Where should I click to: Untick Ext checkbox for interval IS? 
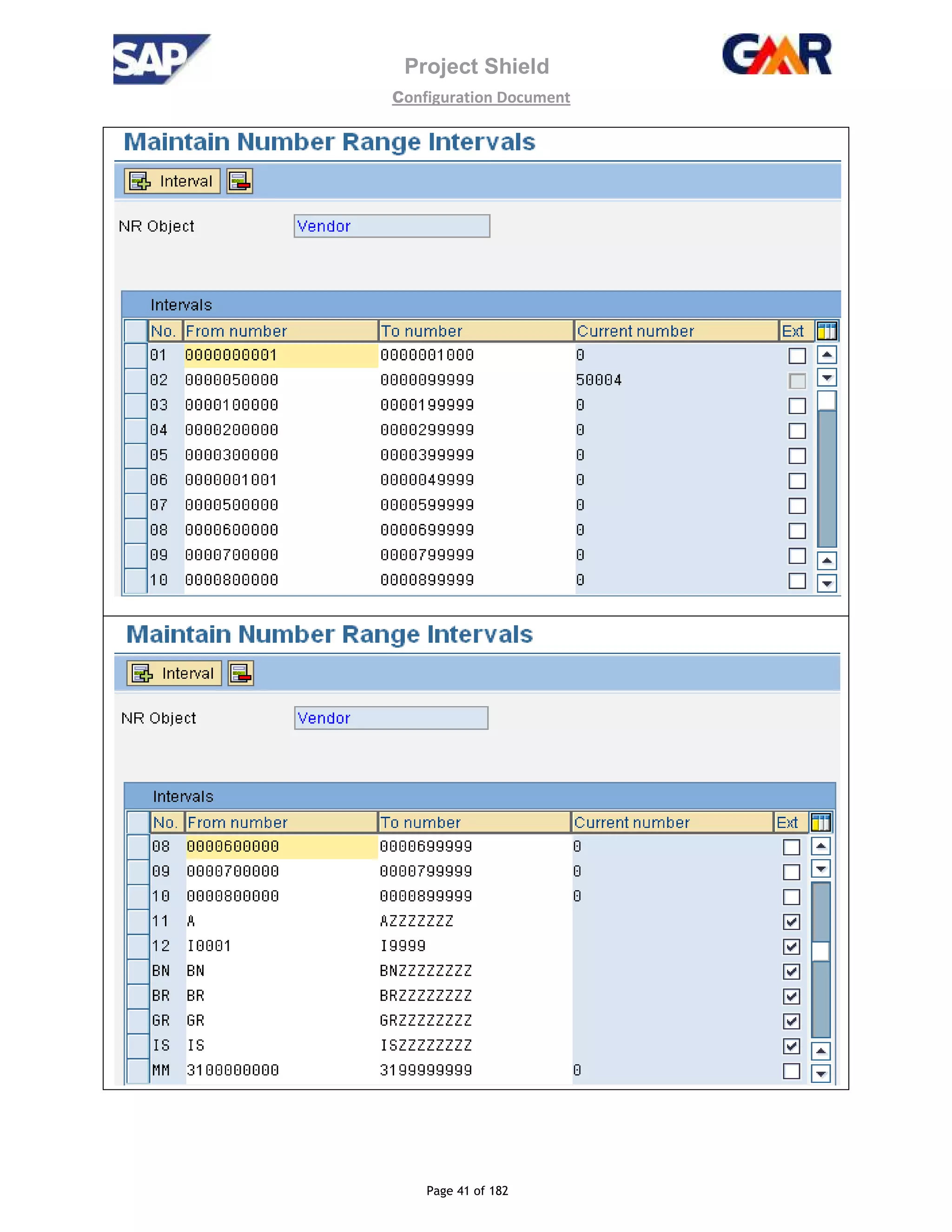791,1047
